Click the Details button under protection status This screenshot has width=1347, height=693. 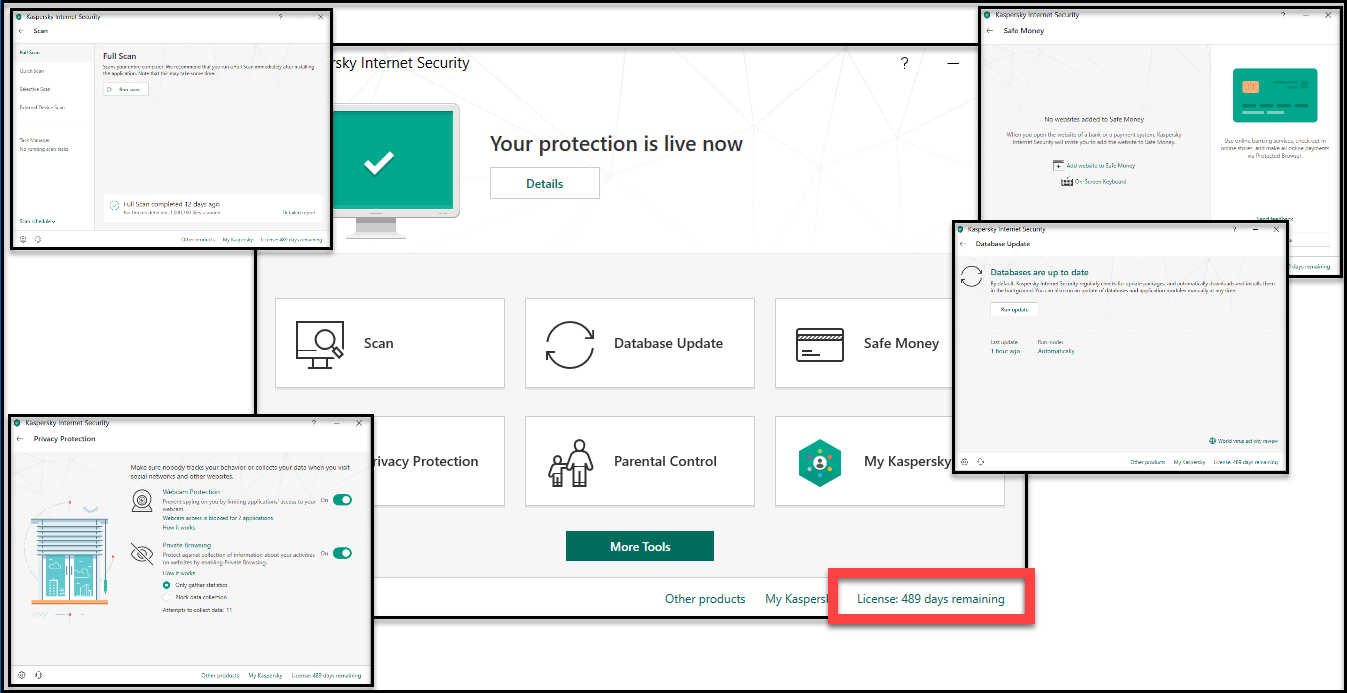pos(545,183)
